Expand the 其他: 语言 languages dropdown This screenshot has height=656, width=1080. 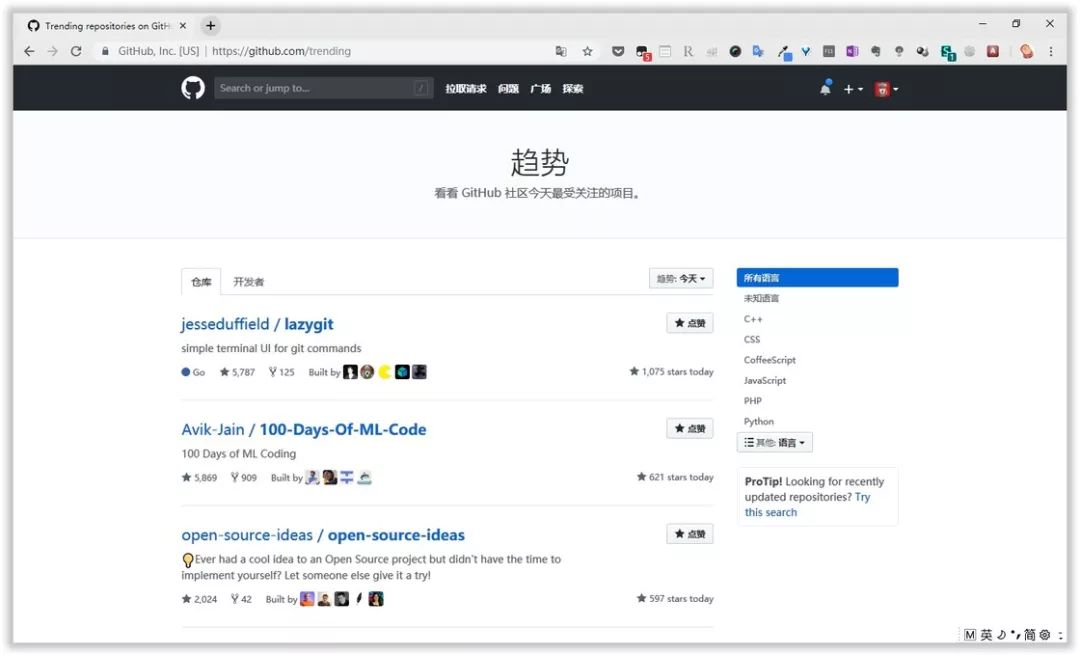[x=774, y=442]
